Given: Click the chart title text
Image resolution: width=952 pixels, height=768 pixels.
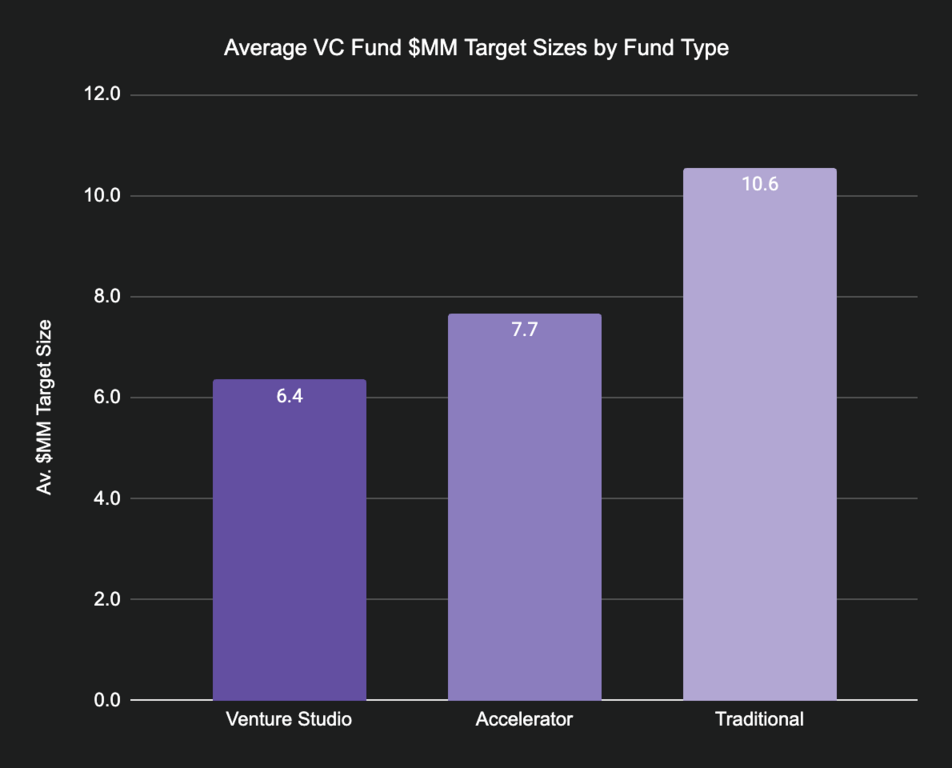Looking at the screenshot, I should (476, 47).
